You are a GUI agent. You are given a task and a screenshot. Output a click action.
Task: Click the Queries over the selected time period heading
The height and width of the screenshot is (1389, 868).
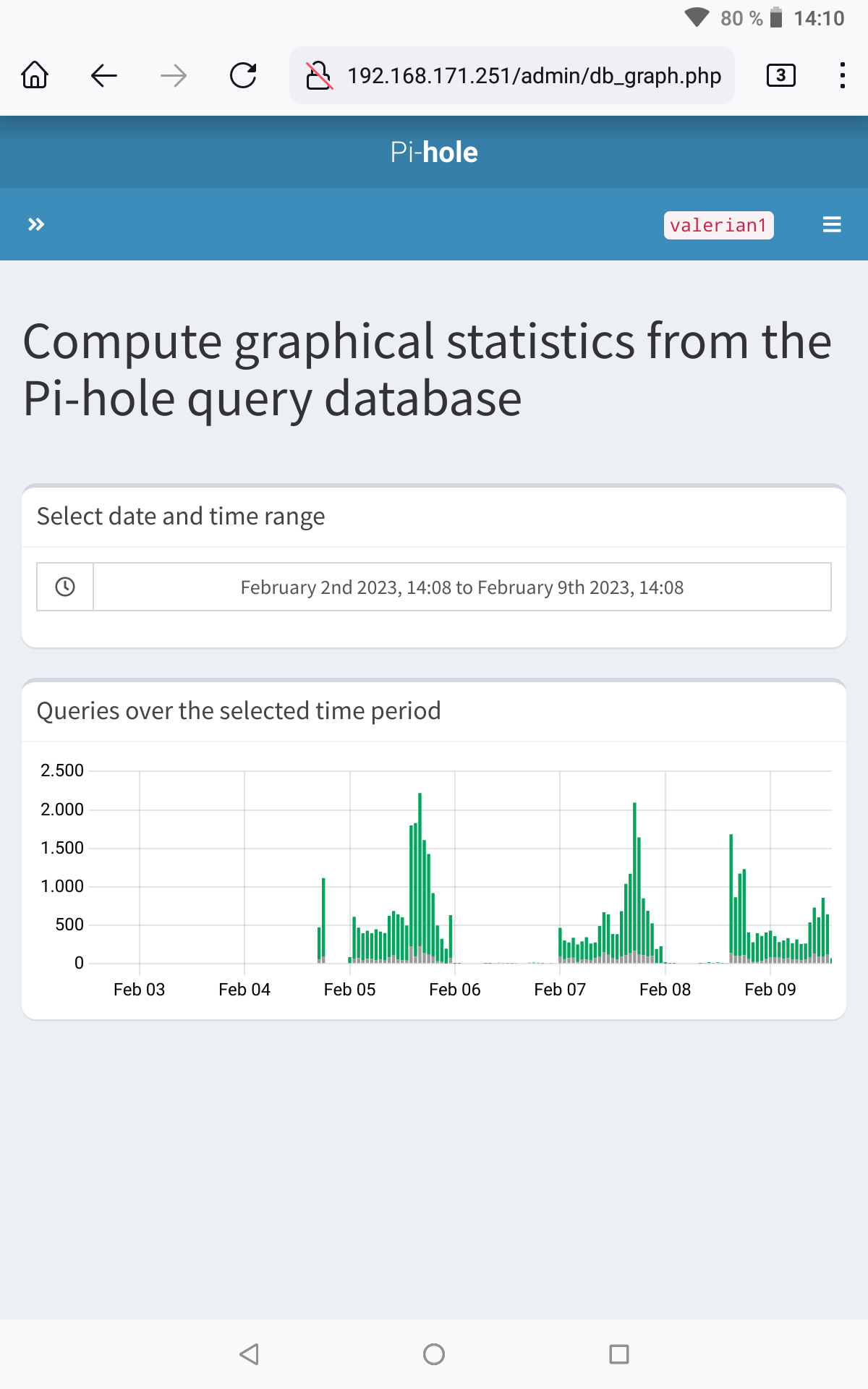(x=239, y=710)
